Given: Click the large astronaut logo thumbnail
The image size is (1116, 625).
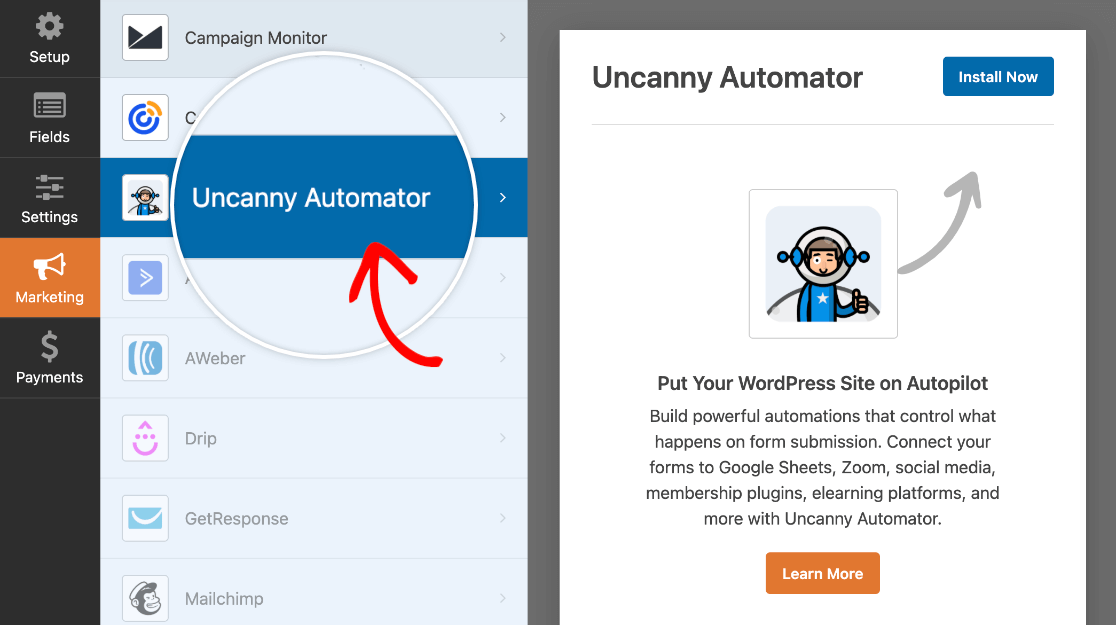Looking at the screenshot, I should (x=823, y=263).
